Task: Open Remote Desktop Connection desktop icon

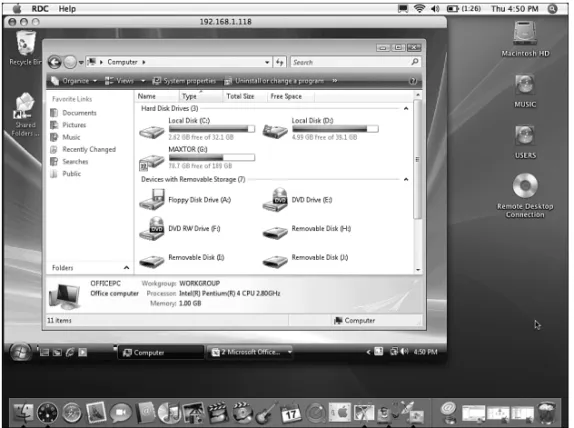Action: pyautogui.click(x=525, y=196)
